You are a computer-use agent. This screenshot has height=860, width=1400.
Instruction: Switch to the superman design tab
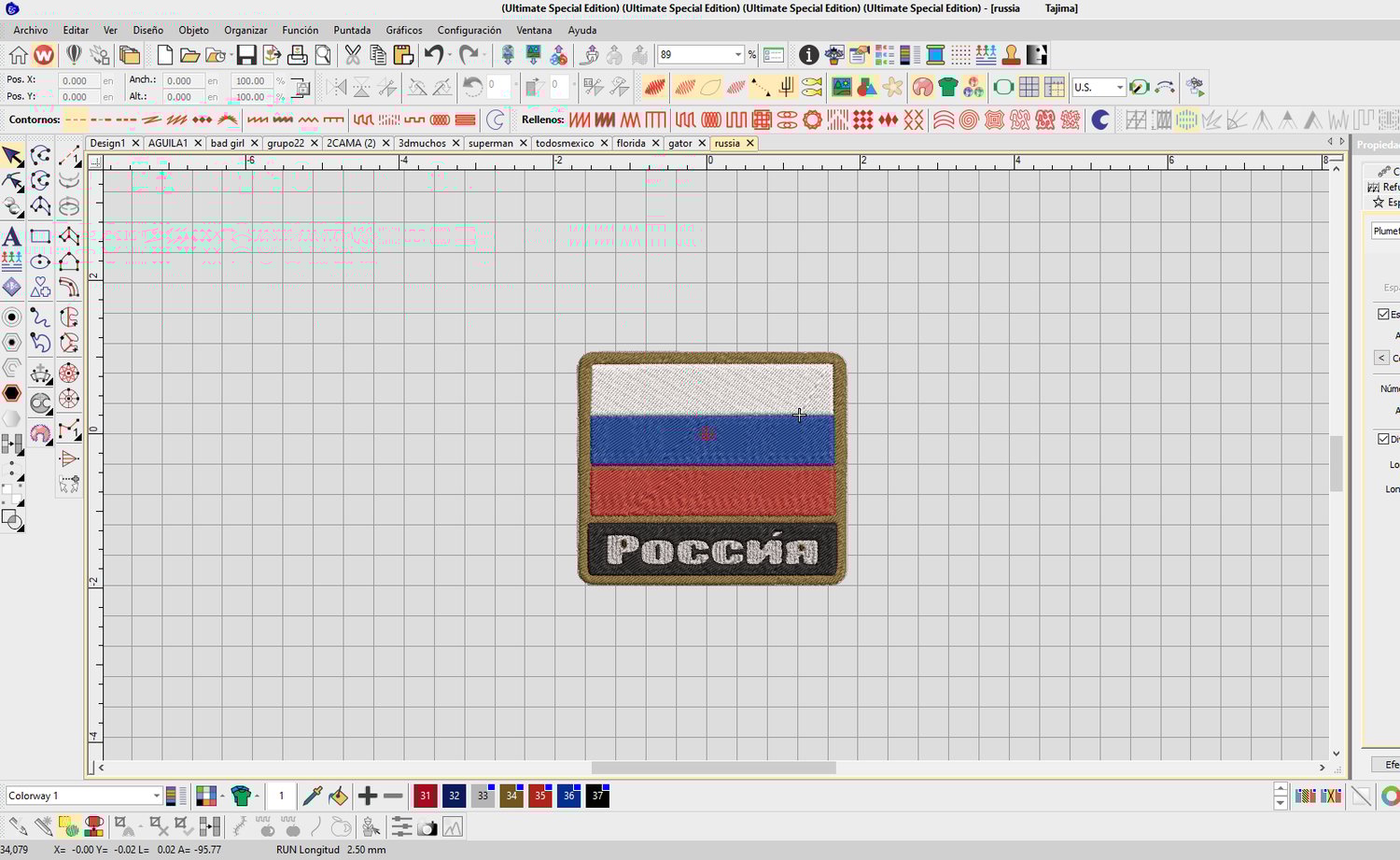tap(491, 143)
